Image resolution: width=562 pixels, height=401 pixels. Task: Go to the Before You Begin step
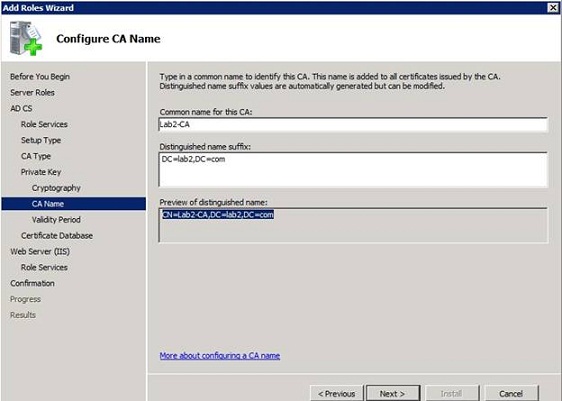[40, 77]
